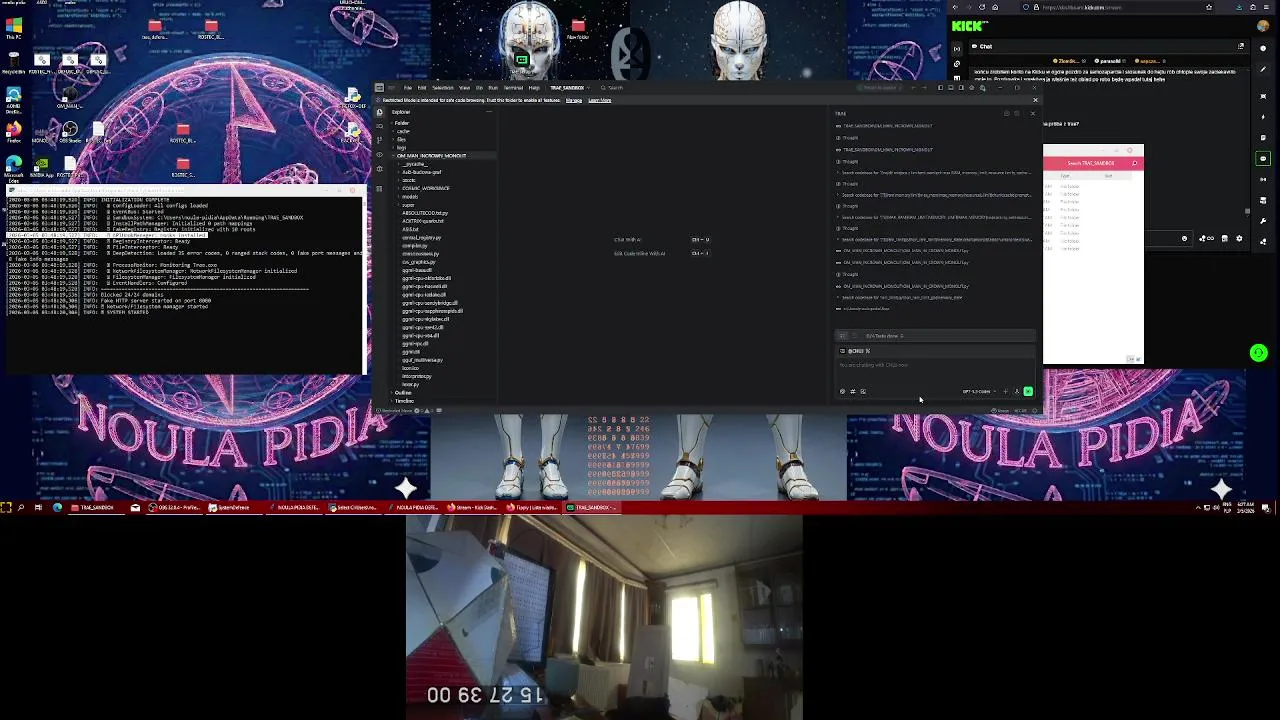The image size is (1280, 720).
Task: Open OBS Studio desktop shortcut
Action: [x=69, y=131]
